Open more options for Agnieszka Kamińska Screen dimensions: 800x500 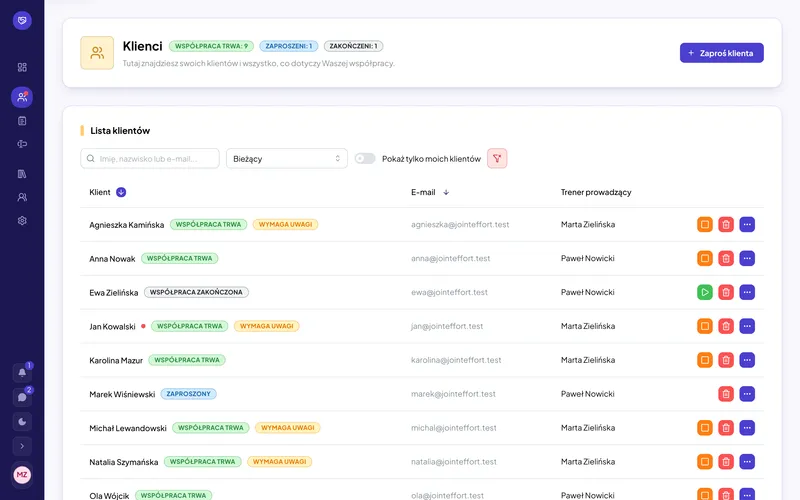747,224
